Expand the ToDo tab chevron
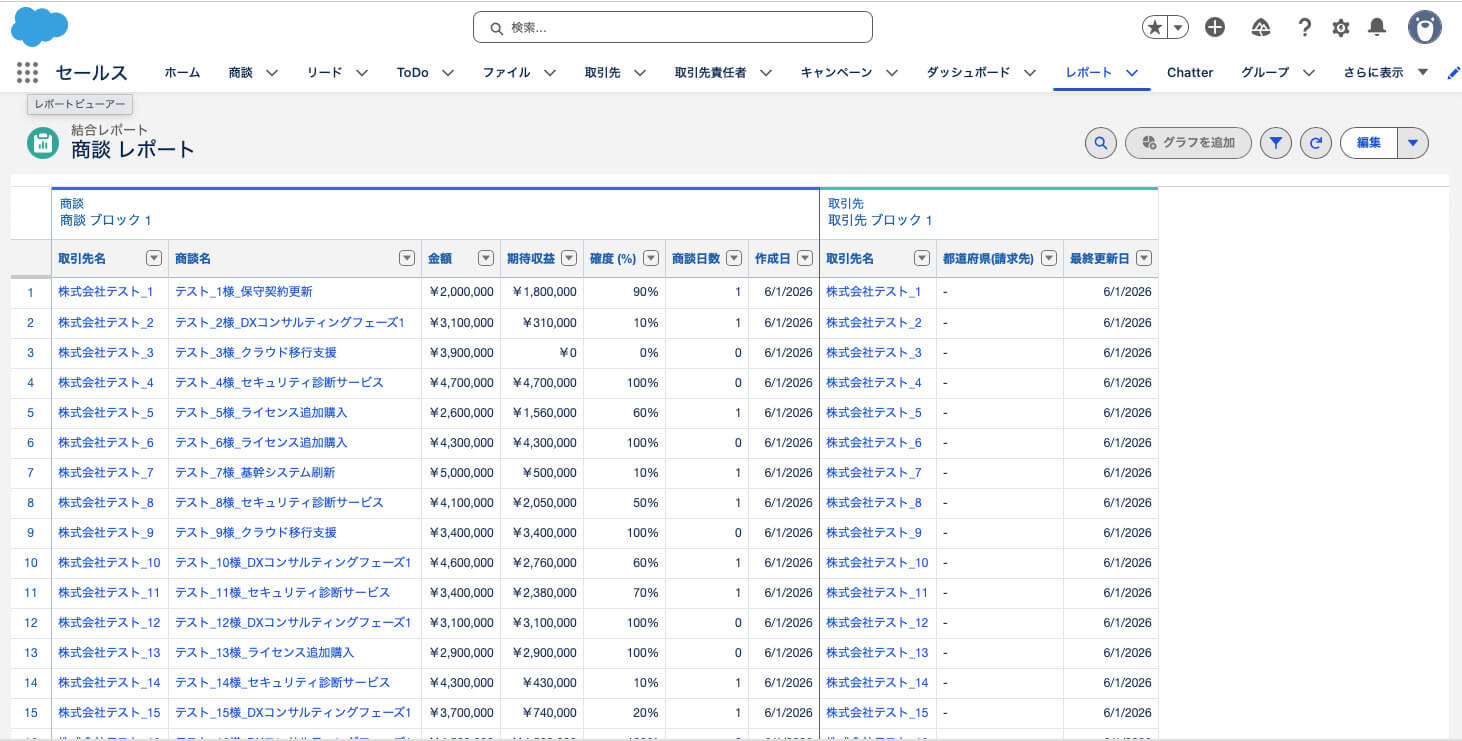The width and height of the screenshot is (1462, 741). 447,73
